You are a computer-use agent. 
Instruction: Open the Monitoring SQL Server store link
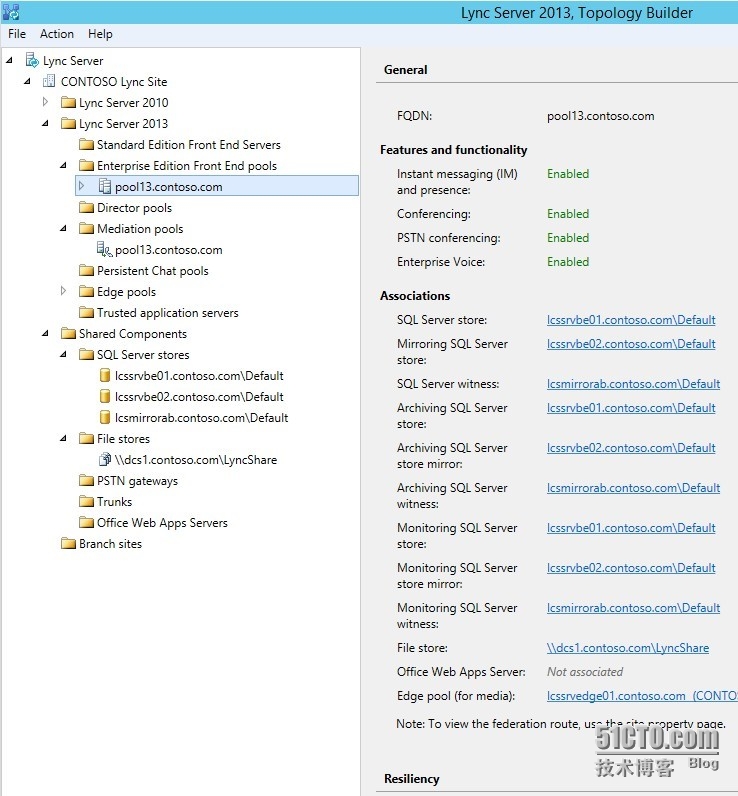pos(631,528)
